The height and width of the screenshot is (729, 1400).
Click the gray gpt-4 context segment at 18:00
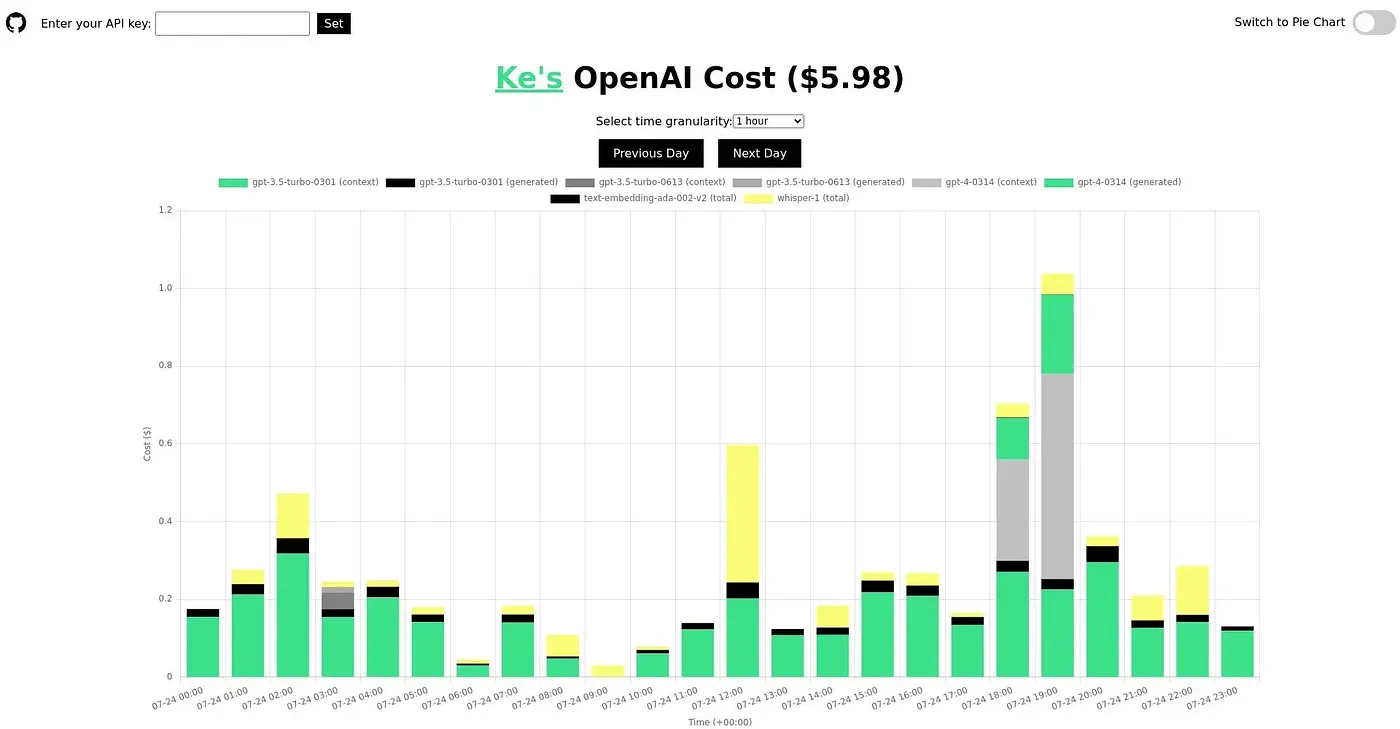pos(1012,510)
